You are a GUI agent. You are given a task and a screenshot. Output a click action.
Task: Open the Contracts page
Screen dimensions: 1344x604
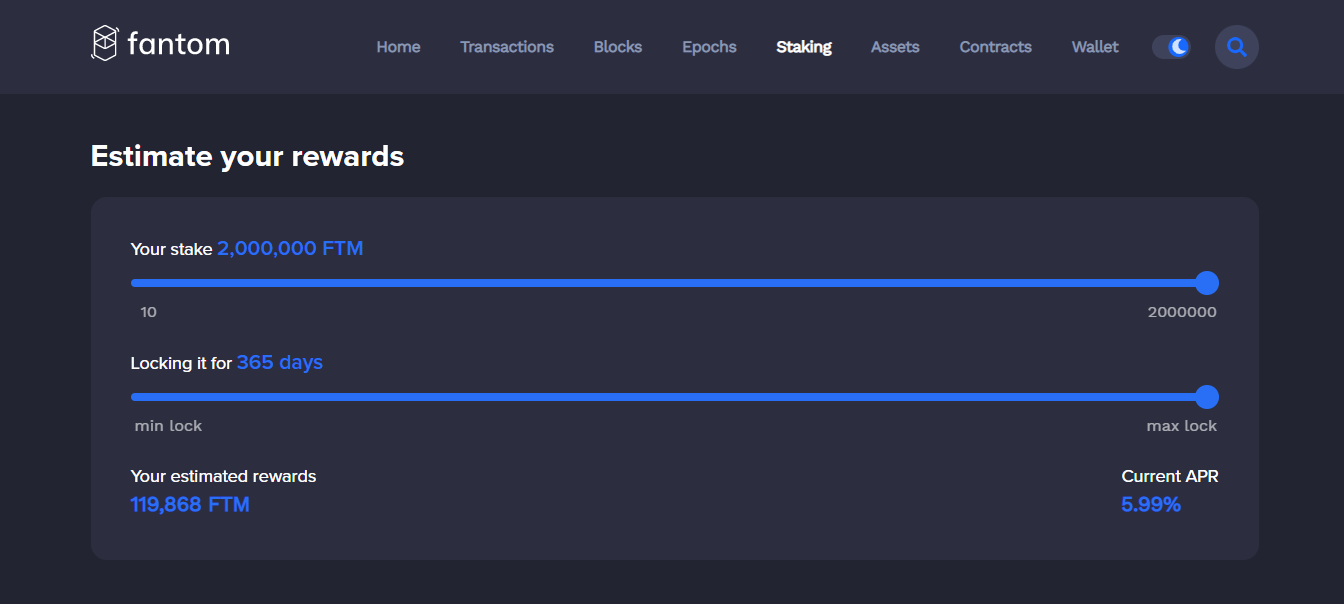point(995,46)
